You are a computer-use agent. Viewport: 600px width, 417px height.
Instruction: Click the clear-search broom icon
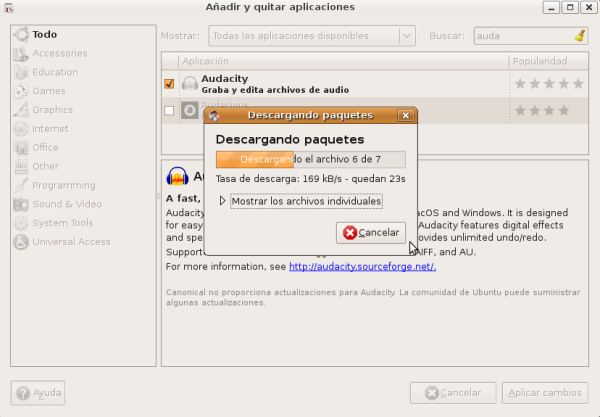pyautogui.click(x=580, y=35)
